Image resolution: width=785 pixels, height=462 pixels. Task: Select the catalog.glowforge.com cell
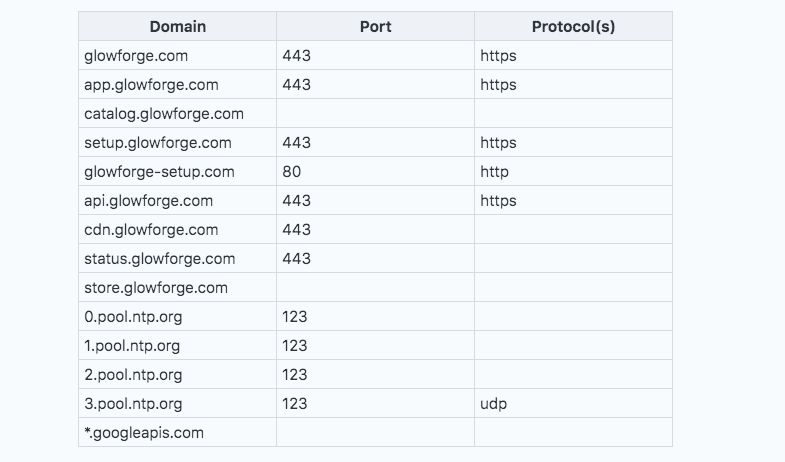164,114
